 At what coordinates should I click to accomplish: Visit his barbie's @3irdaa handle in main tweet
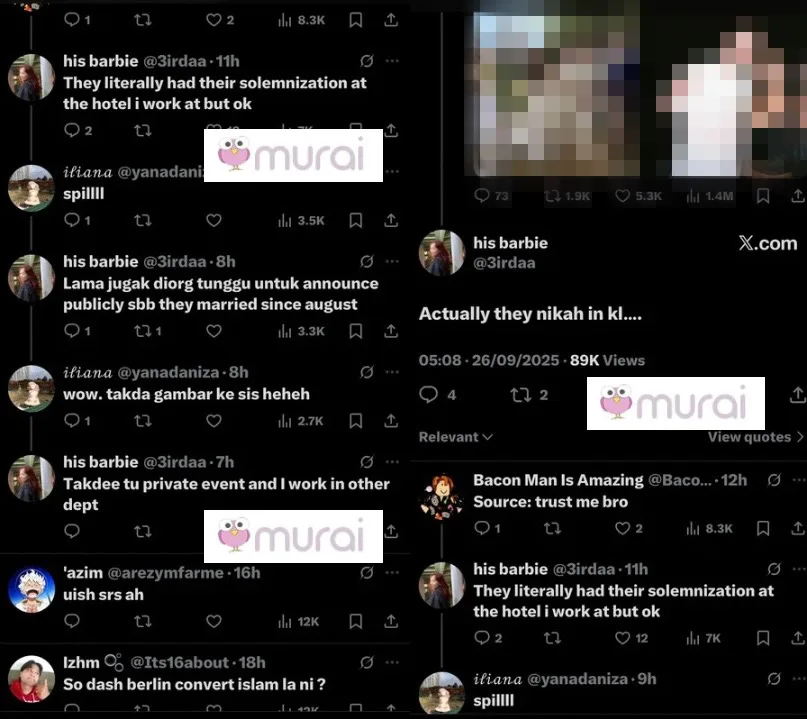tap(504, 263)
